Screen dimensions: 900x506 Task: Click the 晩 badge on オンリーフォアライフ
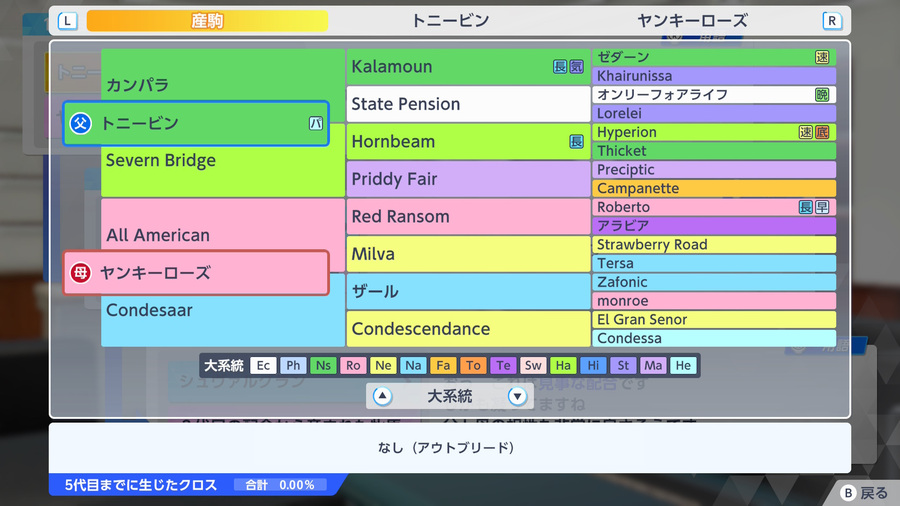tap(822, 95)
